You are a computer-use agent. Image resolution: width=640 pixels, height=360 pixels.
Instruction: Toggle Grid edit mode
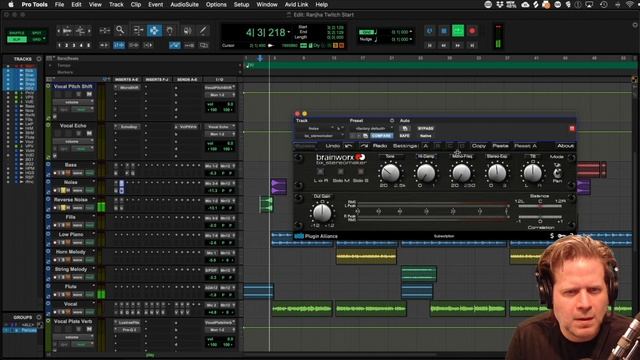(36, 39)
